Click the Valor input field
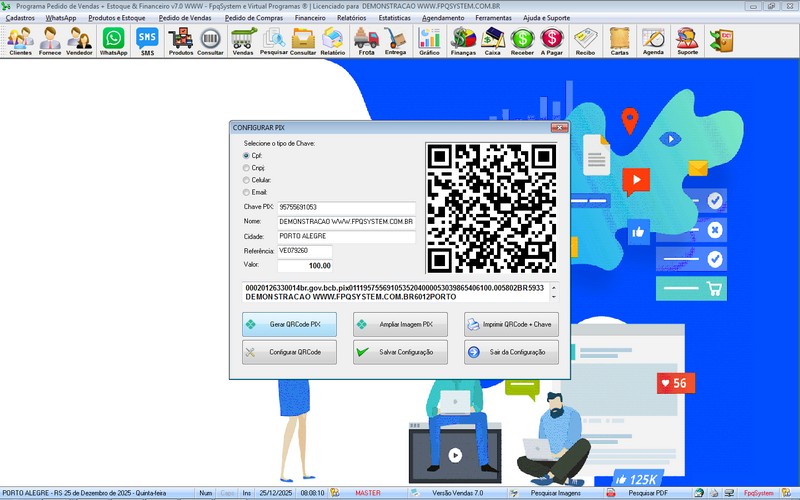The width and height of the screenshot is (800, 500). coord(305,266)
